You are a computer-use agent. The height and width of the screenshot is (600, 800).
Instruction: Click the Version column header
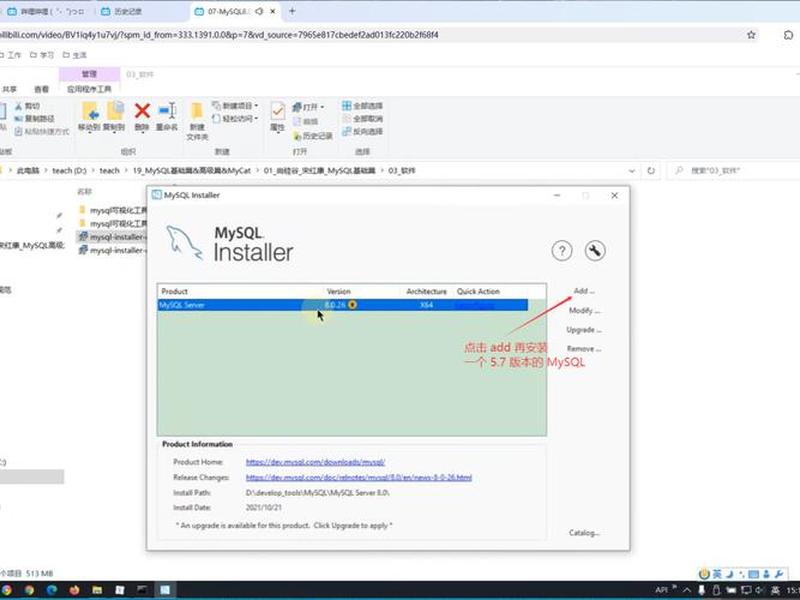tap(338, 291)
